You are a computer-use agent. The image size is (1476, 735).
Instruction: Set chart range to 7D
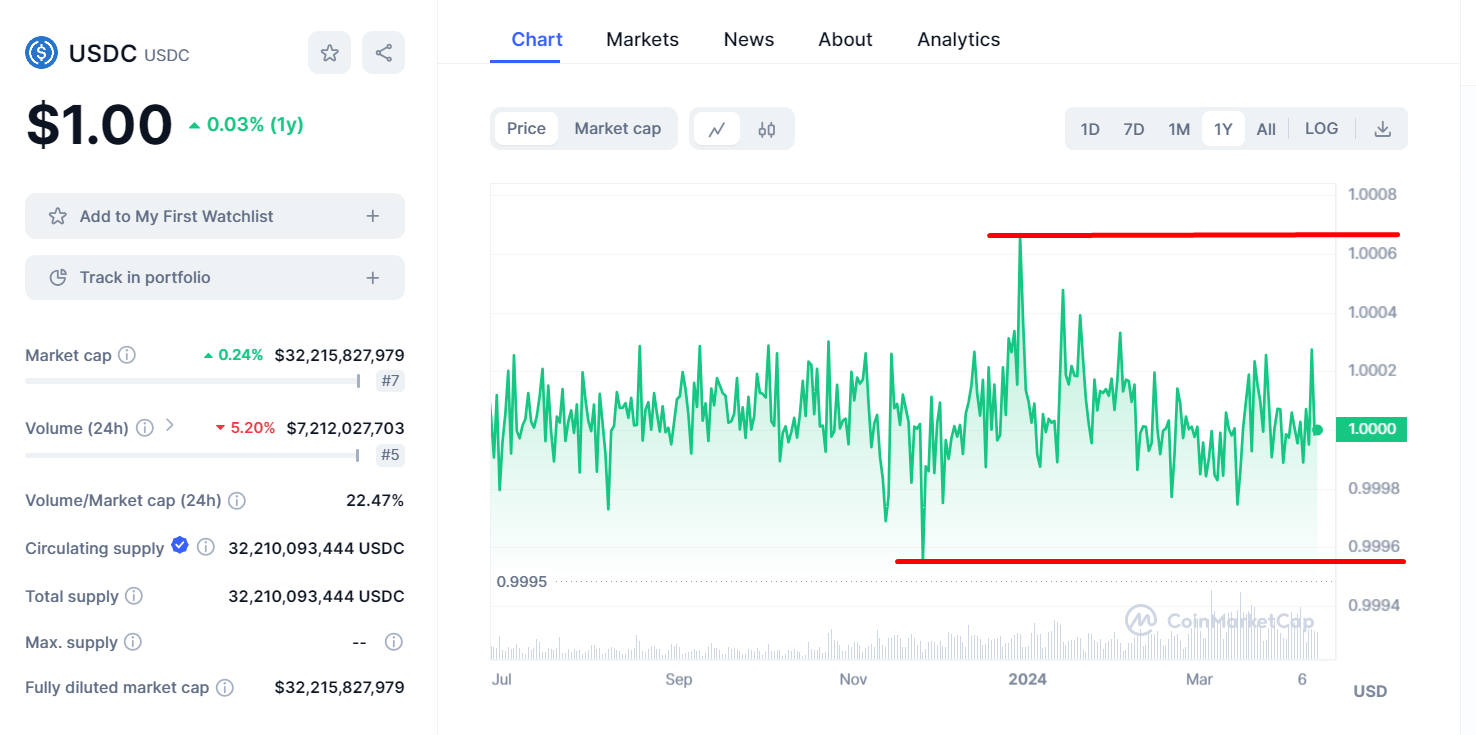coord(1134,129)
